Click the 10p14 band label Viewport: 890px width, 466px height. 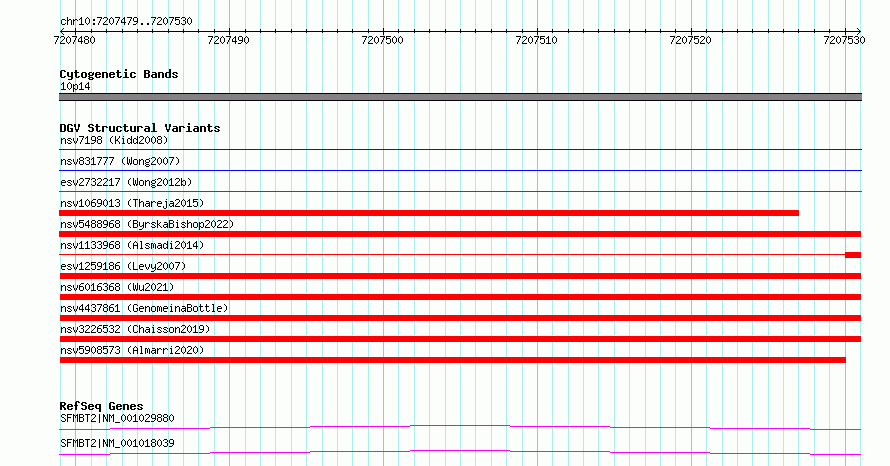pos(75,86)
